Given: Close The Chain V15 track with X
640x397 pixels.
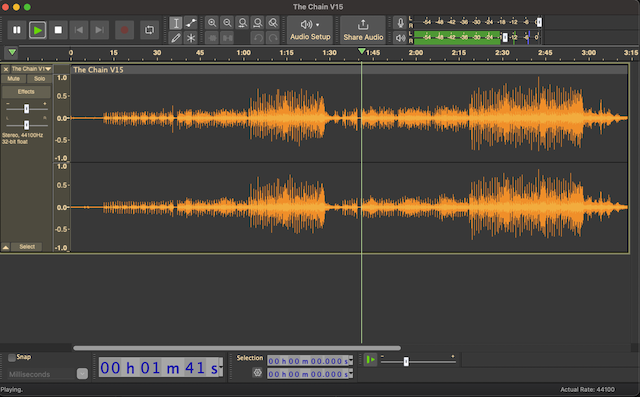Looking at the screenshot, I should coord(6,69).
